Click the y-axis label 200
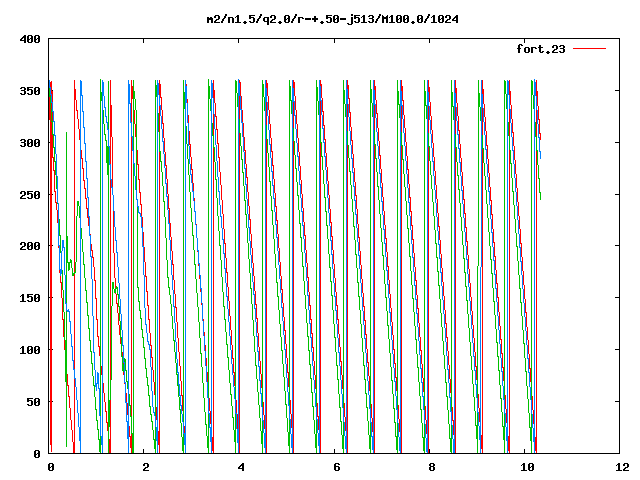Screen dimensions: 640x480 (30, 246)
